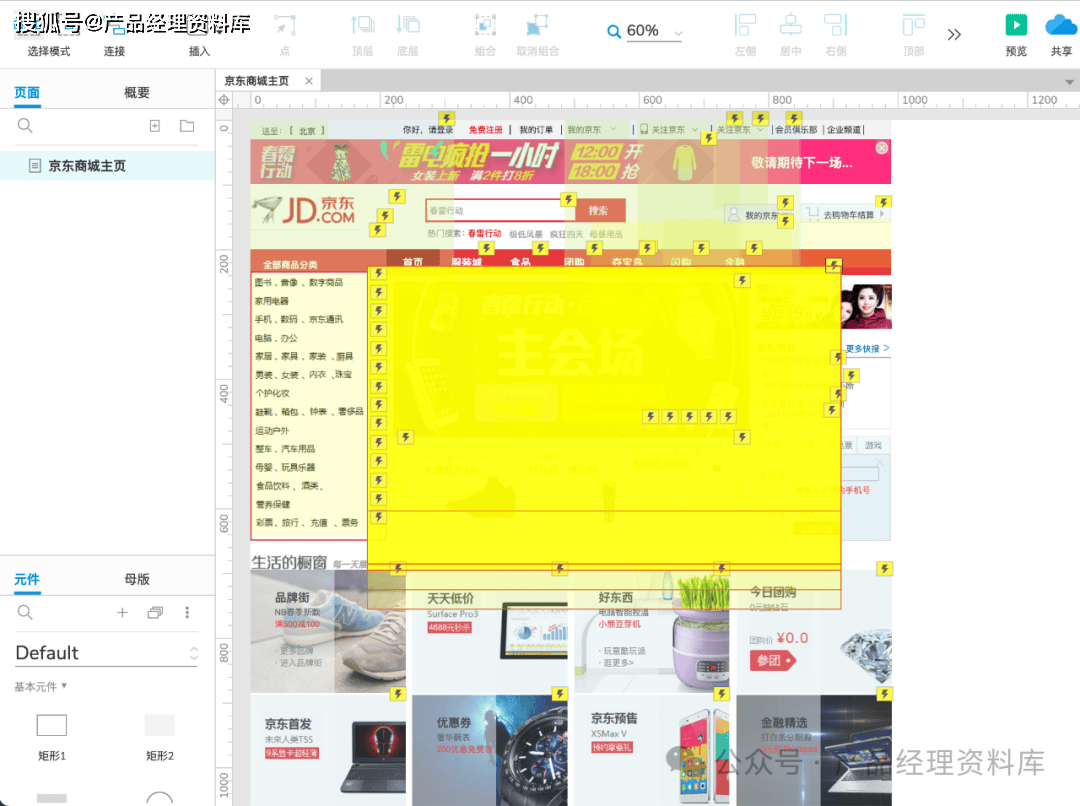Click the 去购物车结算 cart button

[x=845, y=214]
